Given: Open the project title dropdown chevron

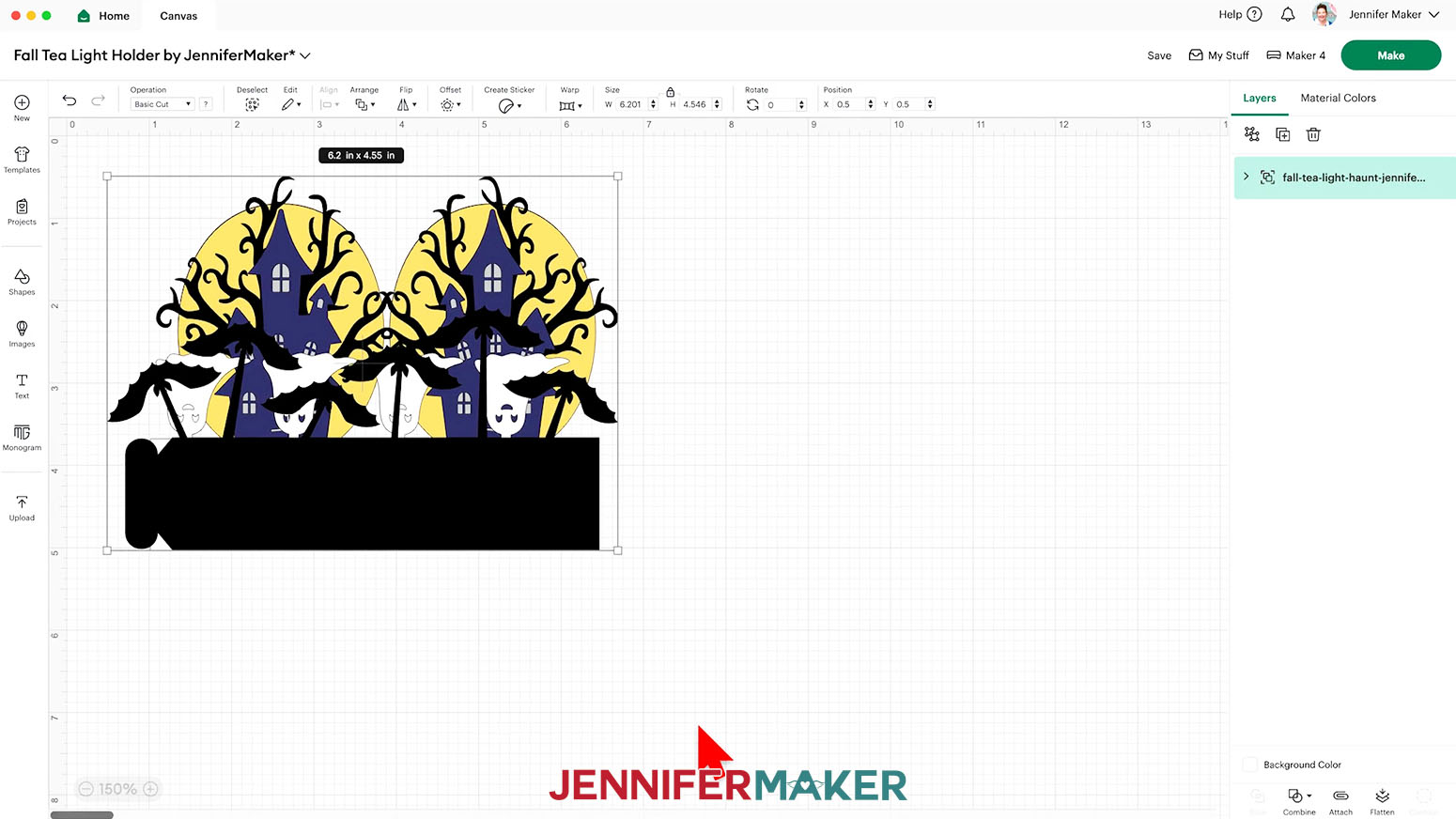Looking at the screenshot, I should coord(305,56).
